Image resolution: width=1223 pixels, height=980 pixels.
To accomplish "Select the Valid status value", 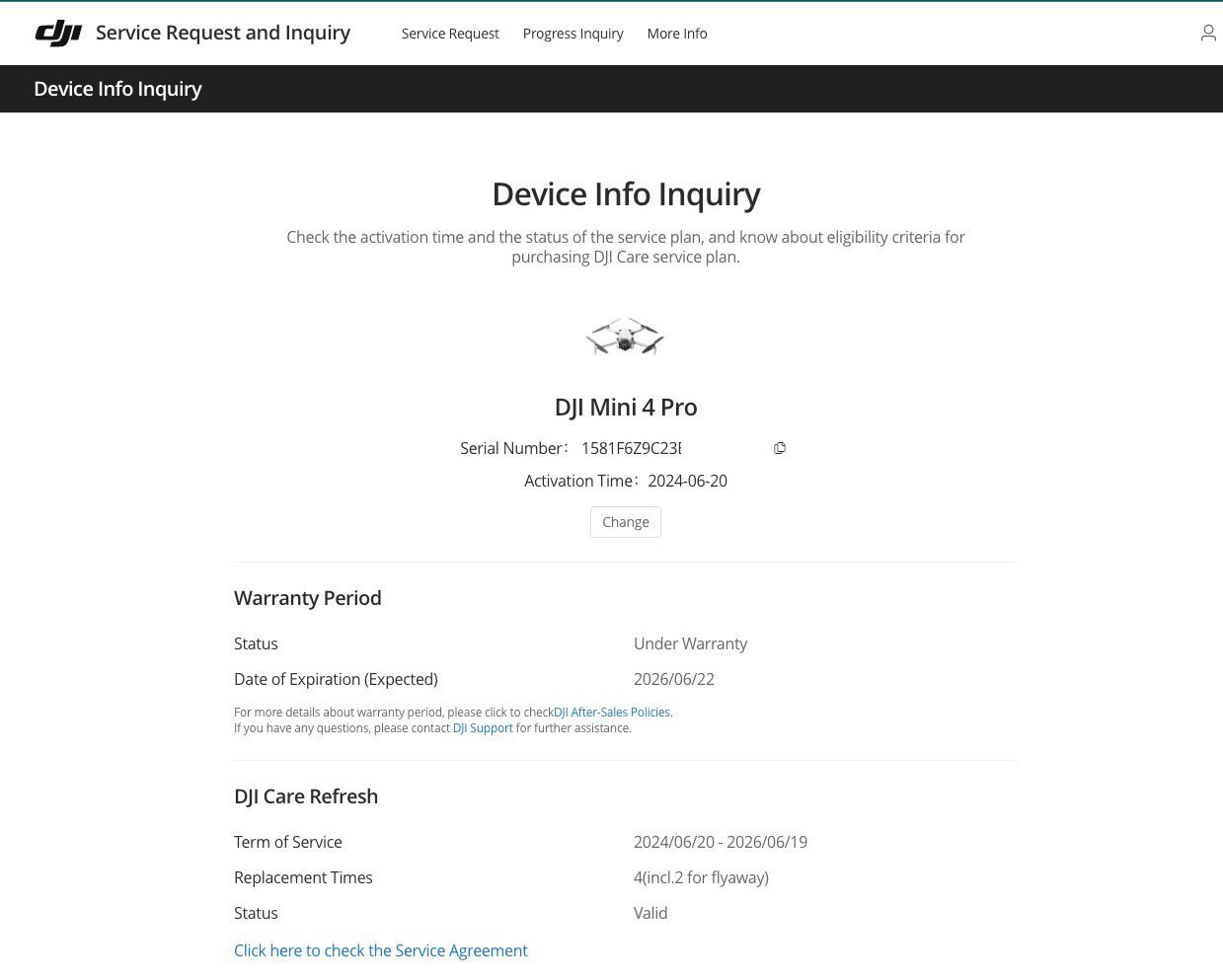I will pos(650,913).
